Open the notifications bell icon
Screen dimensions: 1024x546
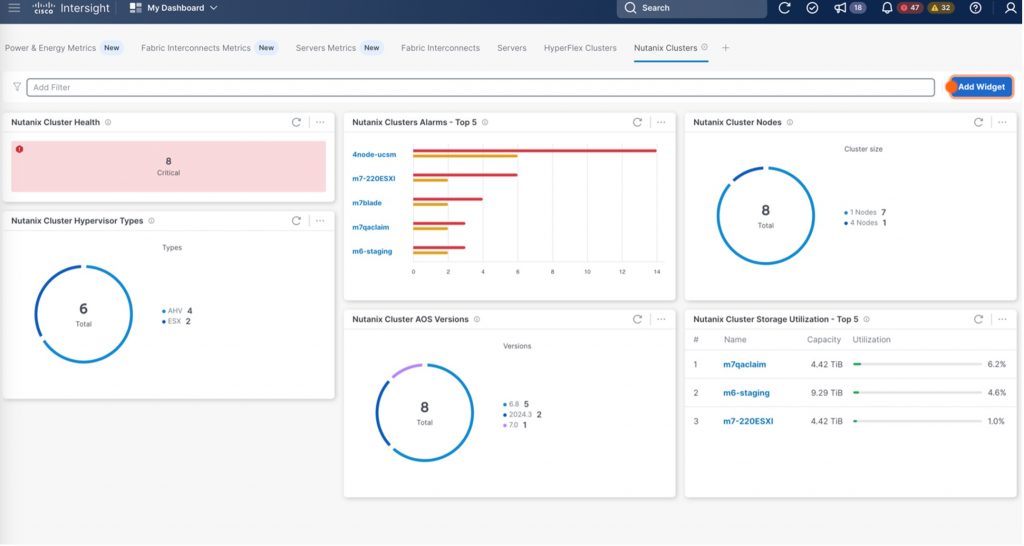tap(886, 8)
